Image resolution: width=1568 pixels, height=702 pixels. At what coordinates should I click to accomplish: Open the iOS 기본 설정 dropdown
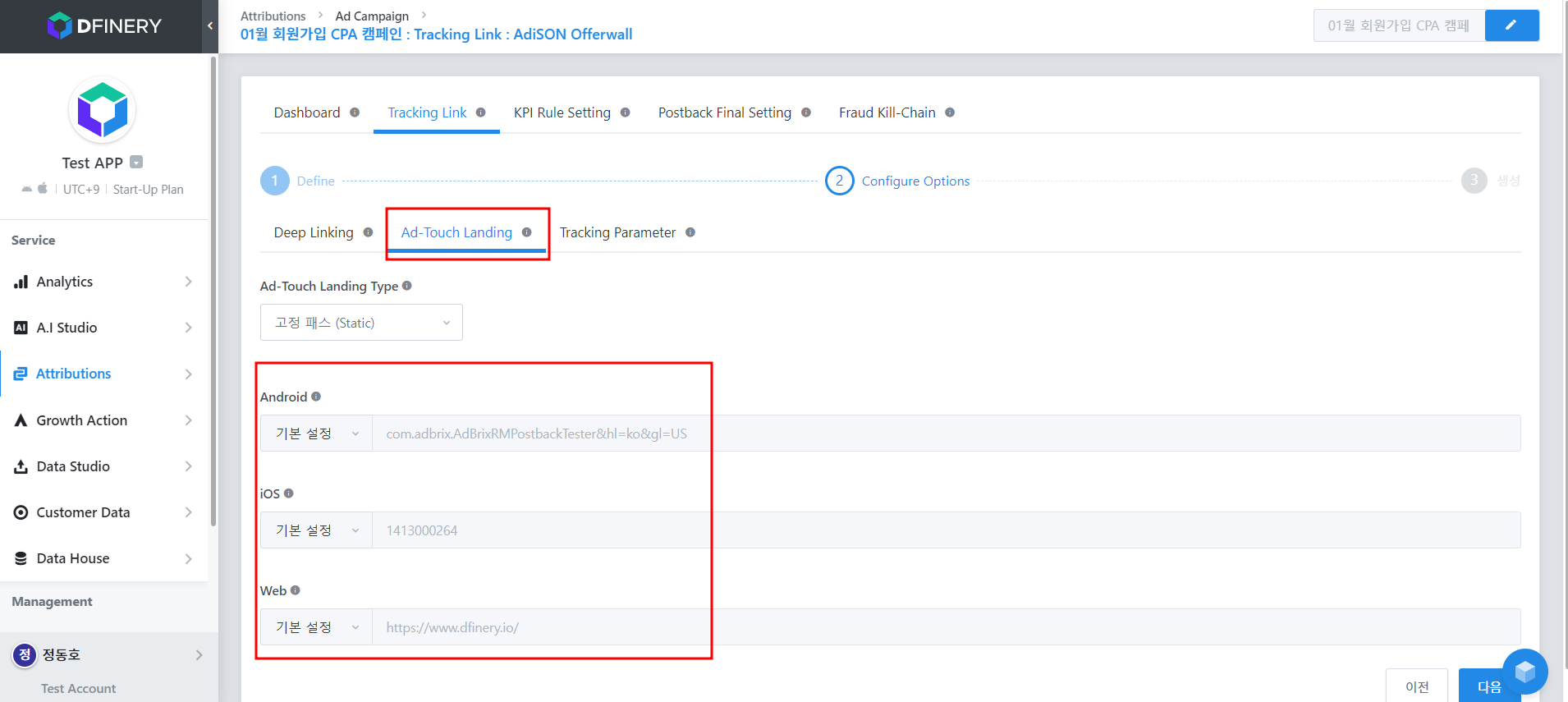click(x=316, y=530)
